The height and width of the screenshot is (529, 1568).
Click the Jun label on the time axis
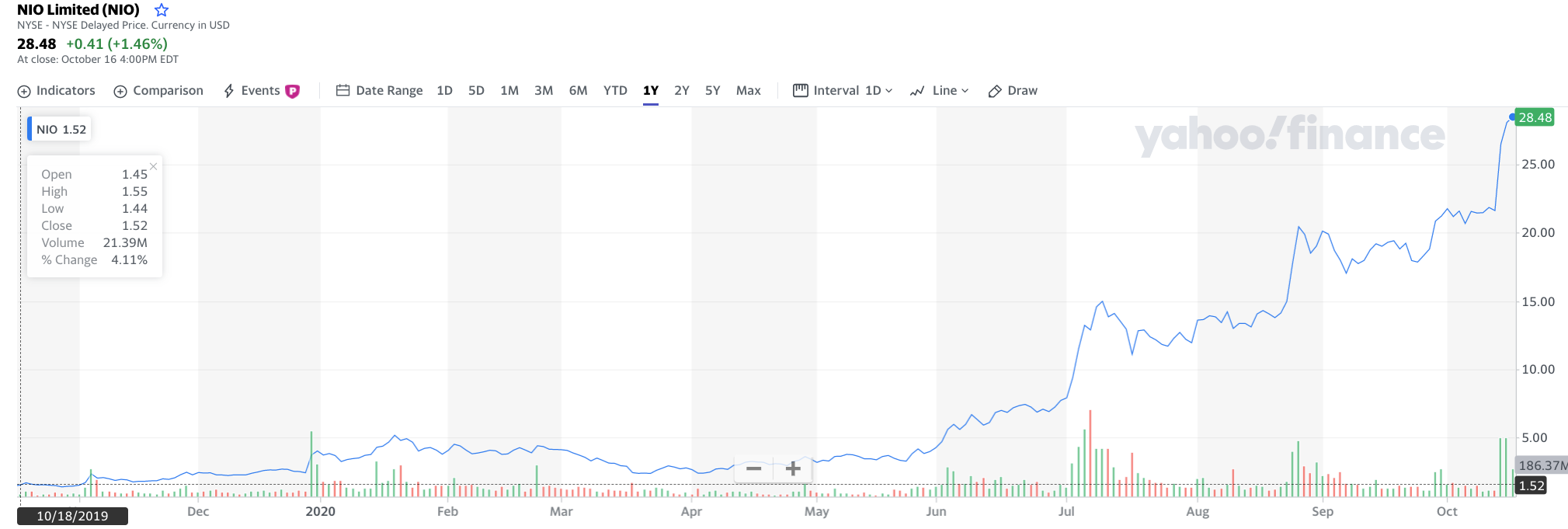click(x=936, y=511)
